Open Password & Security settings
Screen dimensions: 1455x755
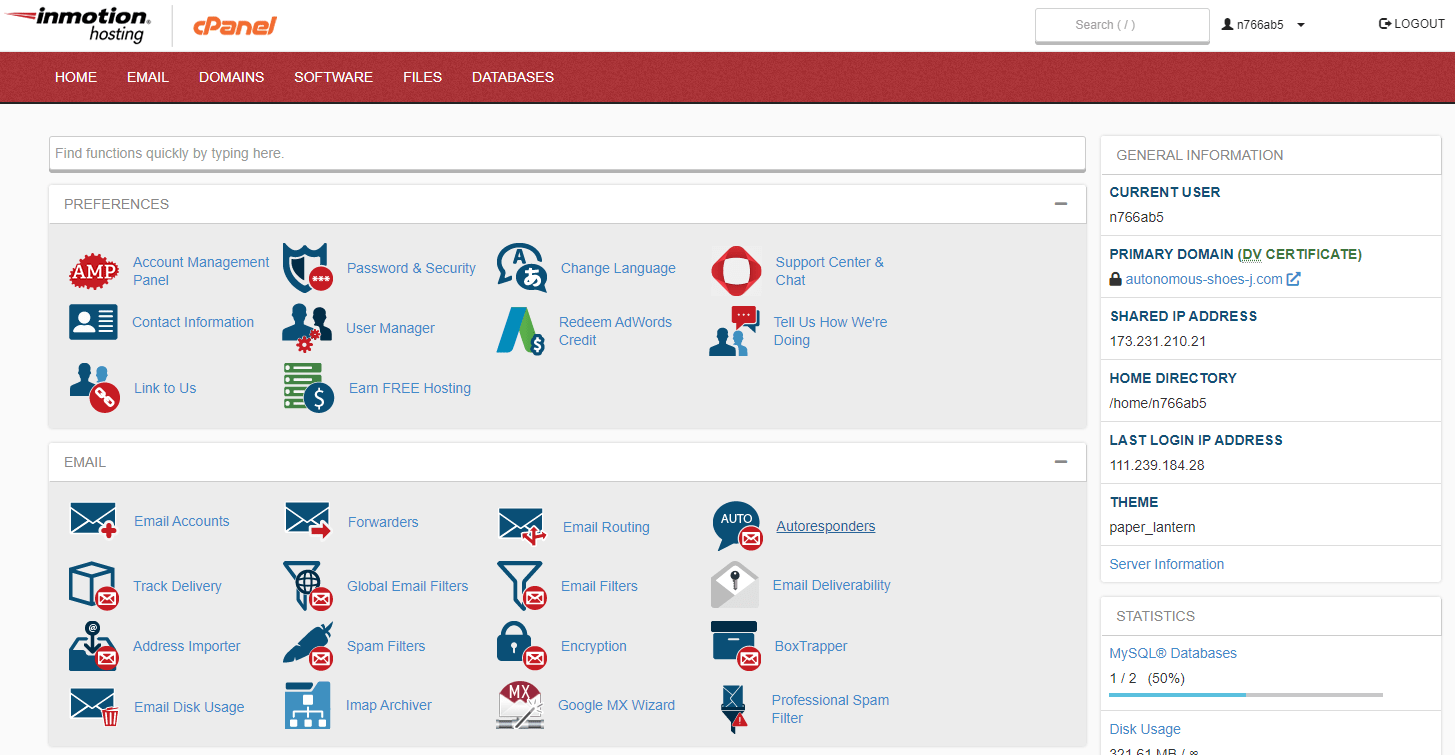pos(412,268)
